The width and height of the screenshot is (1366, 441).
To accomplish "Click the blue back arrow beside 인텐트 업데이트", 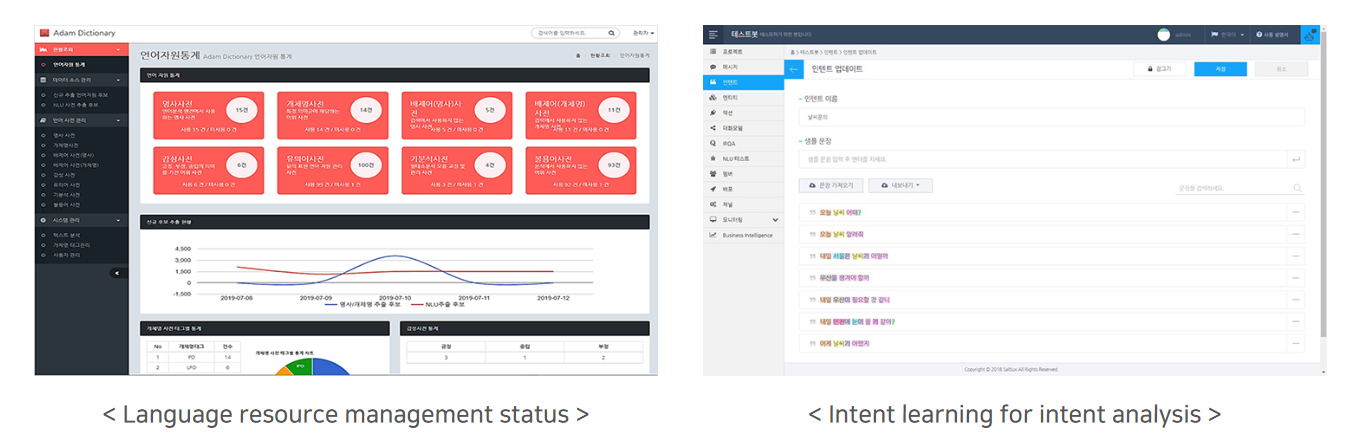I will coord(794,69).
